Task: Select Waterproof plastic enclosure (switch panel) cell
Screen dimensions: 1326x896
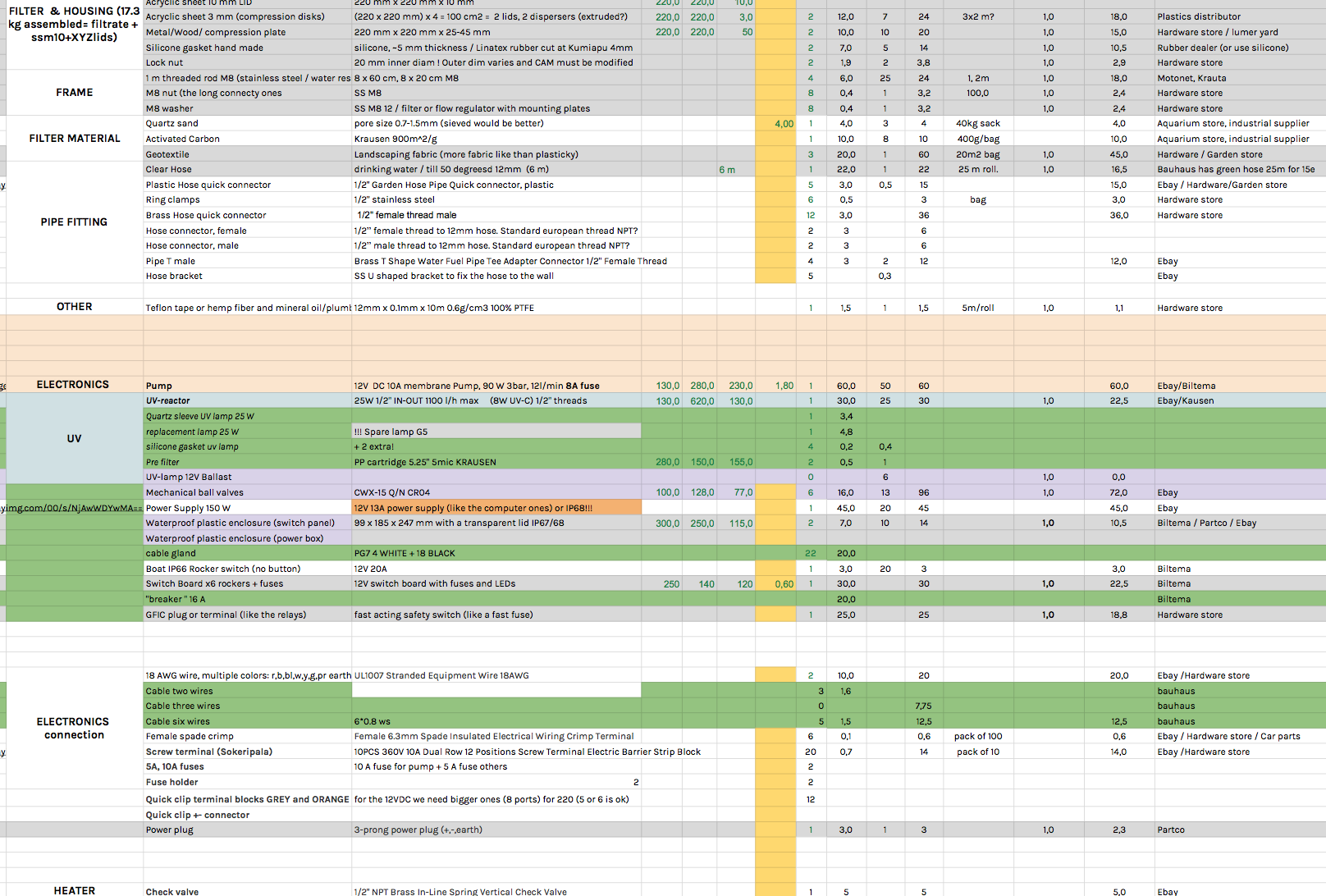Action: click(248, 523)
